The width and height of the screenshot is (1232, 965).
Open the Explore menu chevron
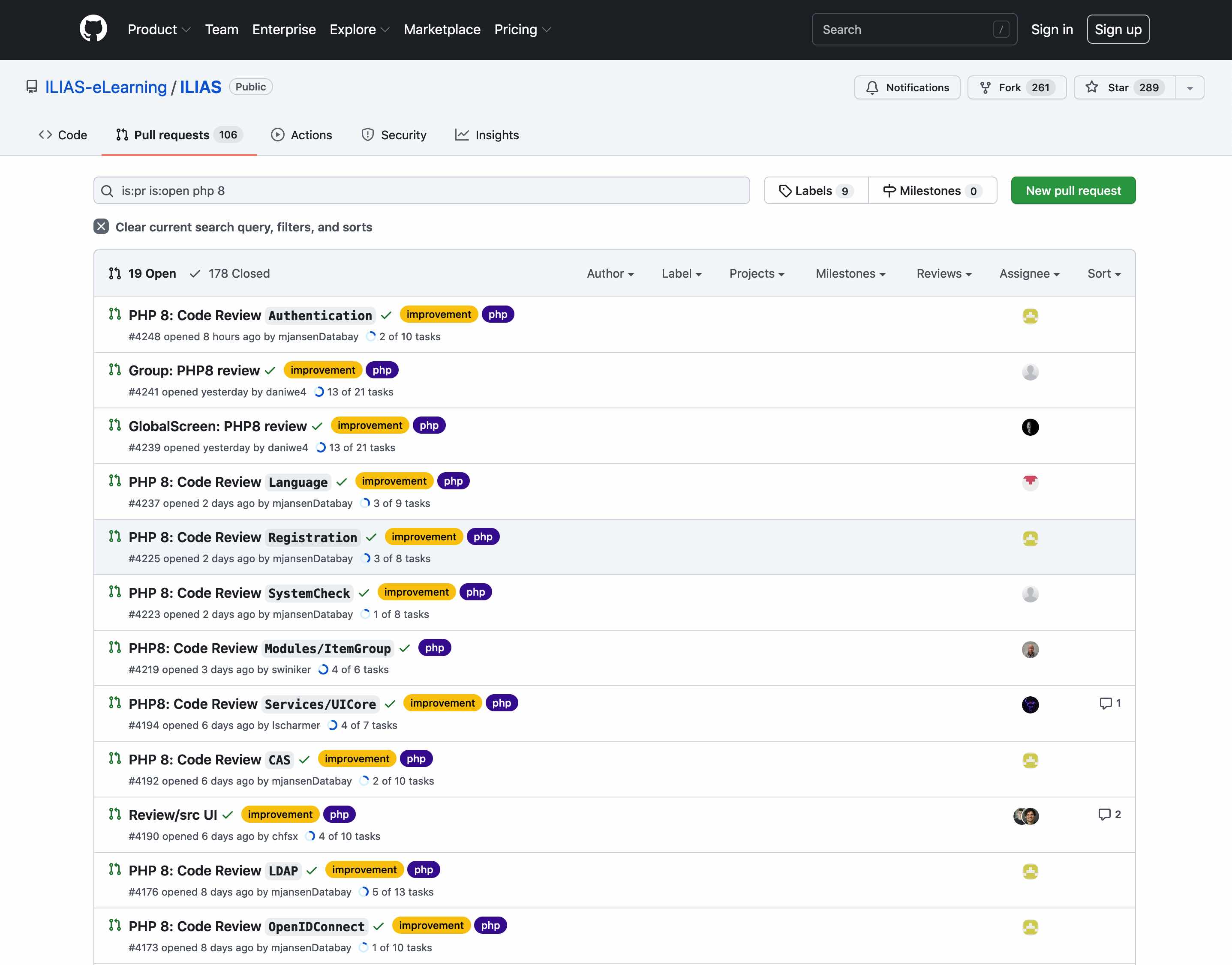385,30
